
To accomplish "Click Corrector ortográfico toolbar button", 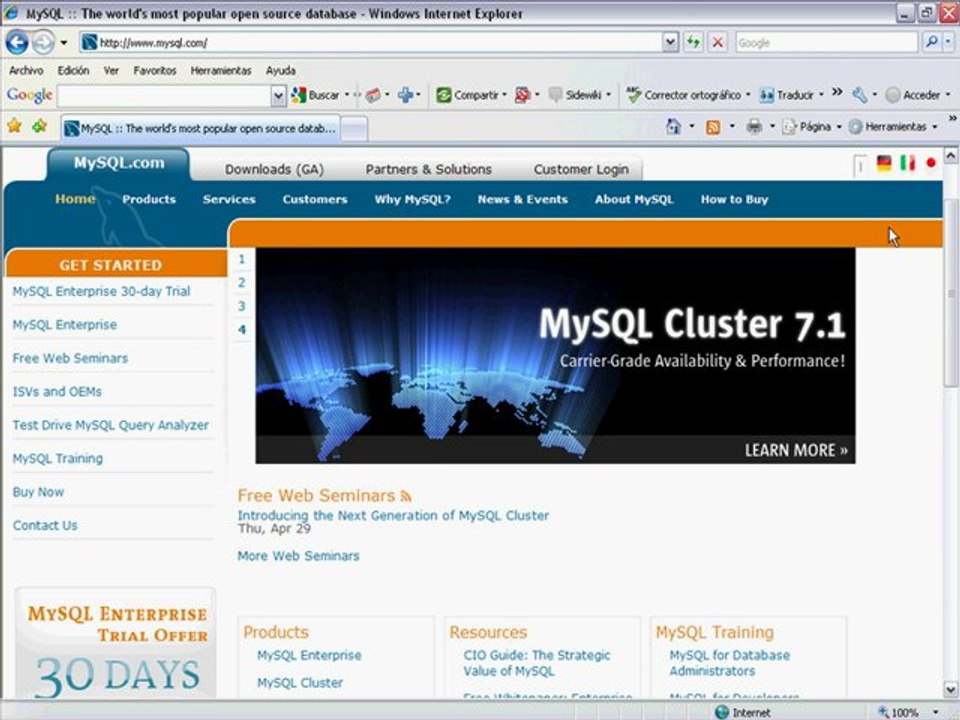I will [684, 95].
